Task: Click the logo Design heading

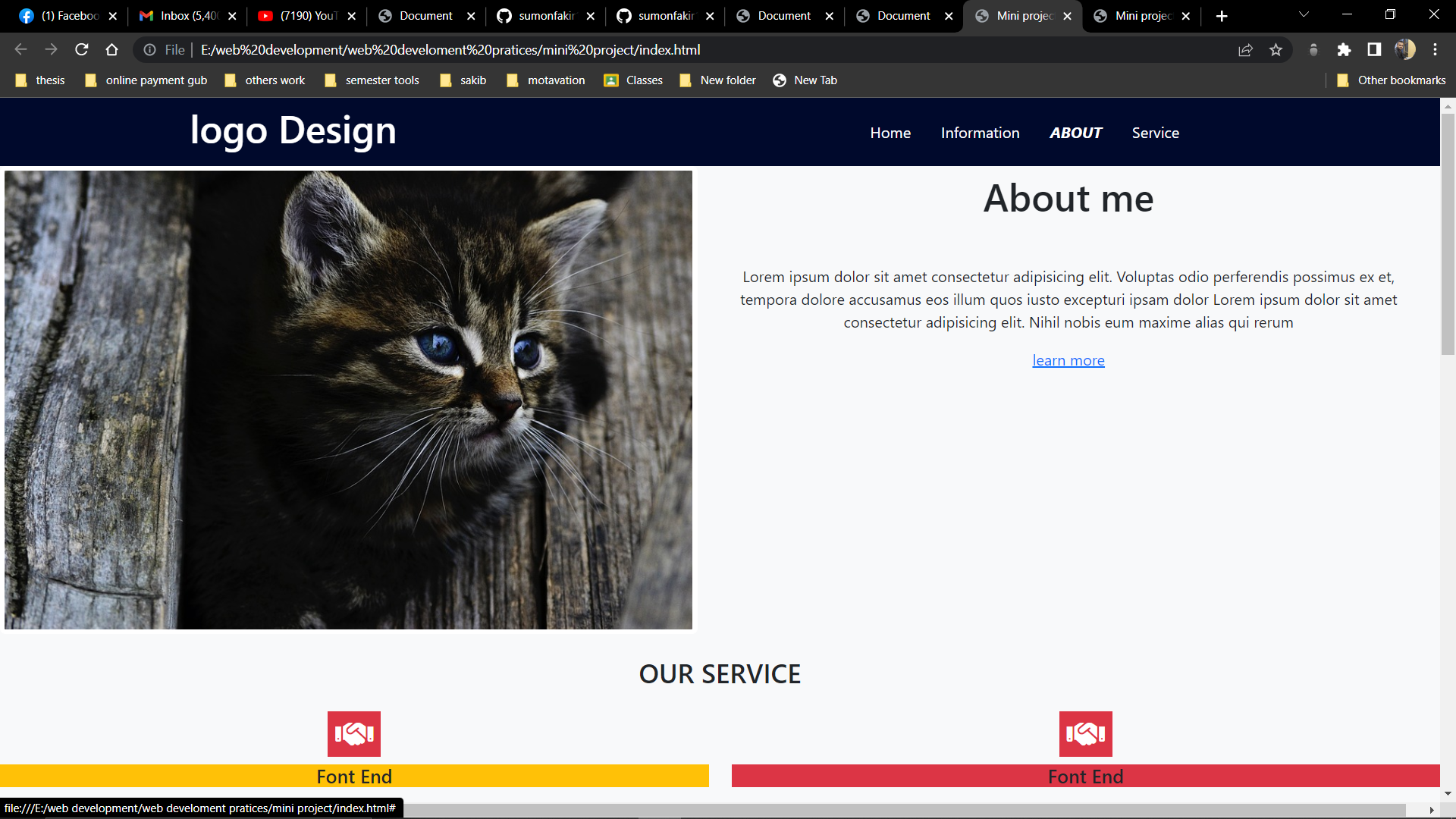Action: tap(293, 130)
